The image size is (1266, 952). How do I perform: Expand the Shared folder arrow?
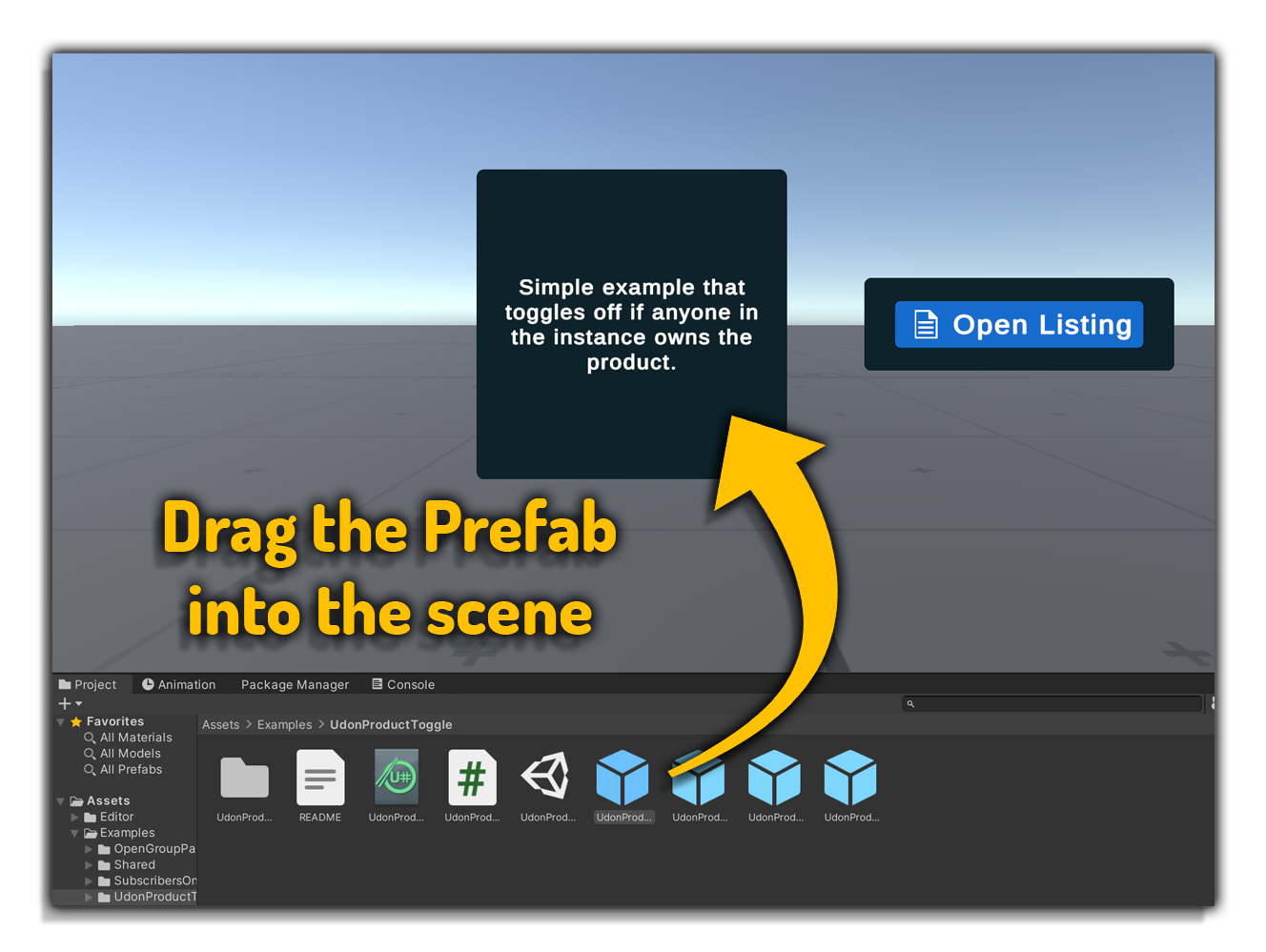coord(89,865)
